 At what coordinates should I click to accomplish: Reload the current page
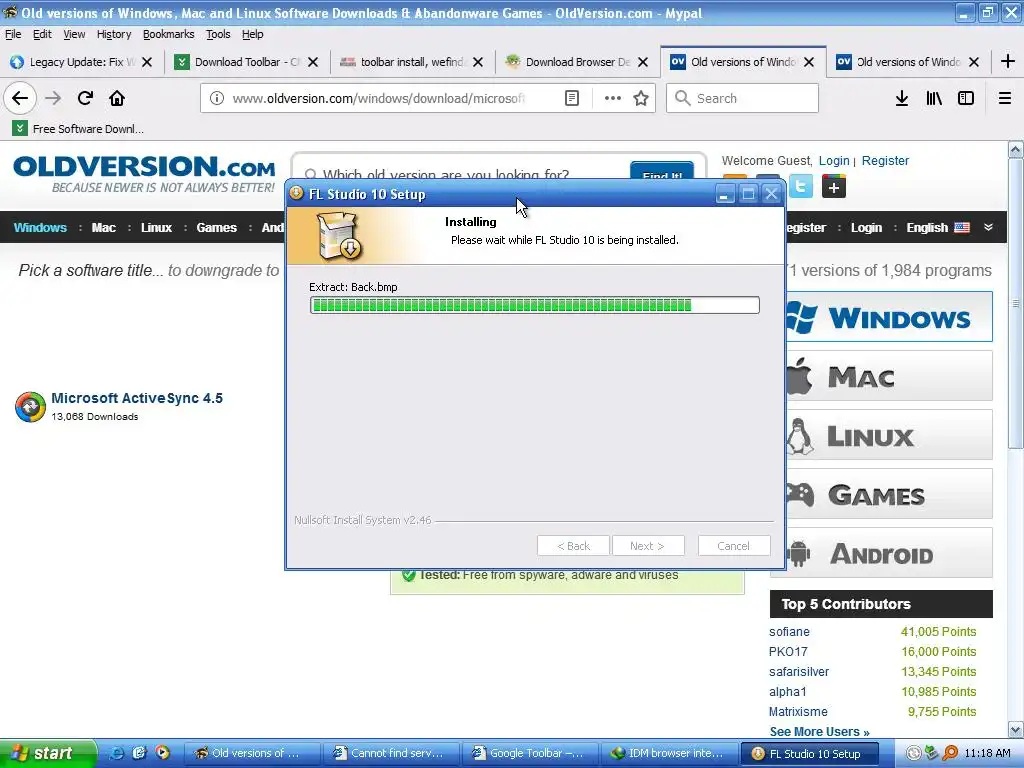click(x=85, y=98)
